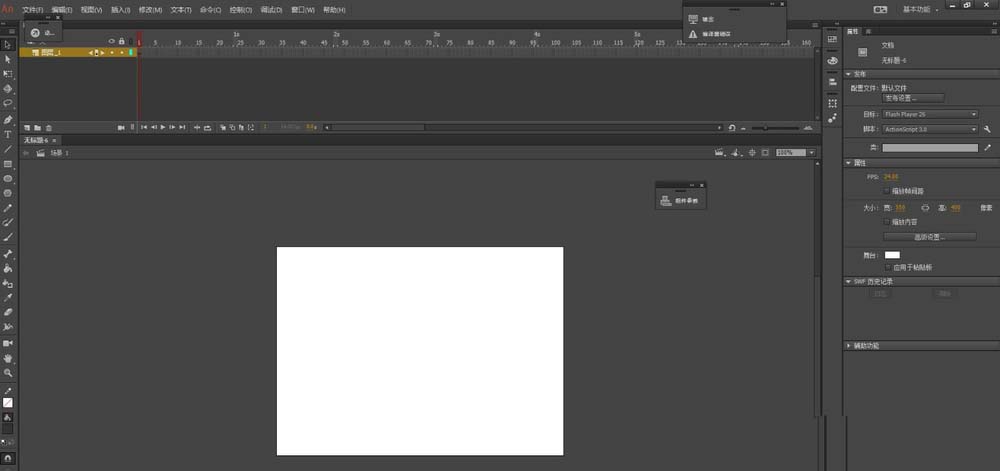Click the 发布设置... button
Viewport: 1000px width, 471px height.
[913, 98]
